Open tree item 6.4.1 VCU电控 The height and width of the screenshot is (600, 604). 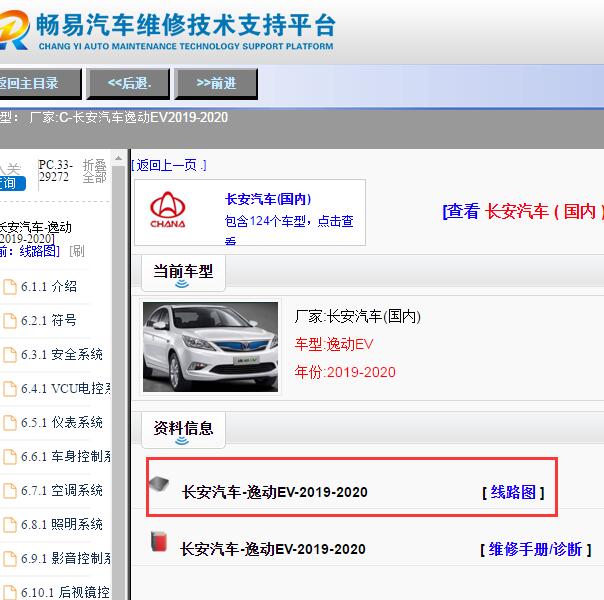[65, 389]
